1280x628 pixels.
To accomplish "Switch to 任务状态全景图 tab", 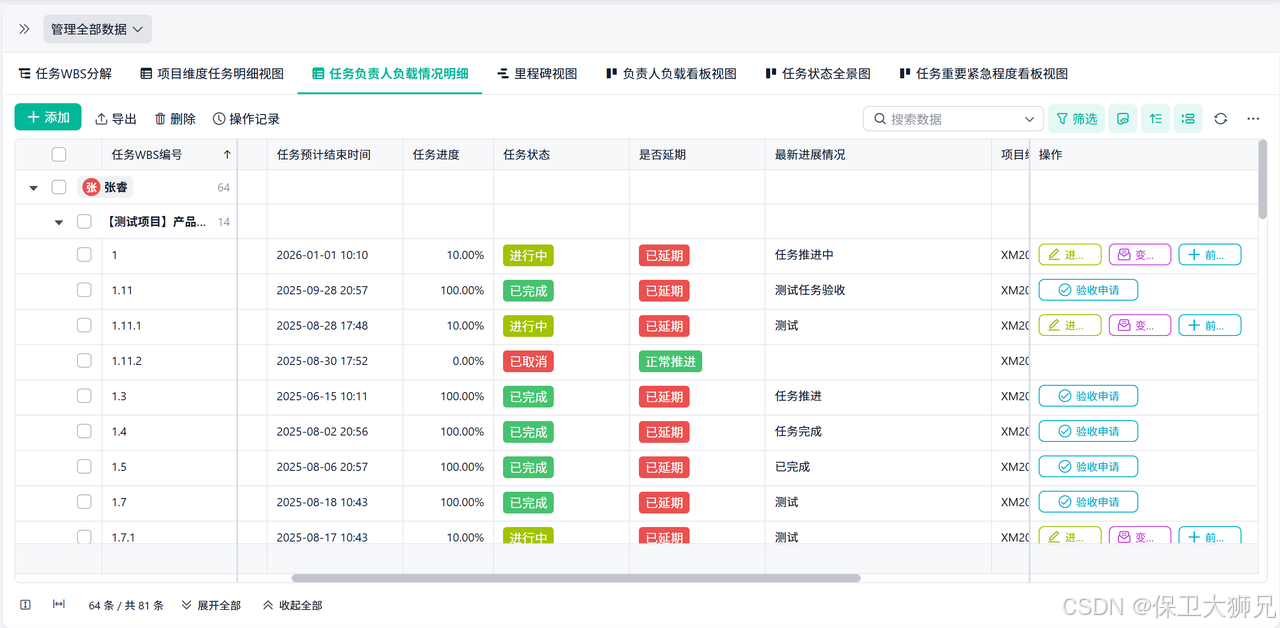I will coord(817,74).
